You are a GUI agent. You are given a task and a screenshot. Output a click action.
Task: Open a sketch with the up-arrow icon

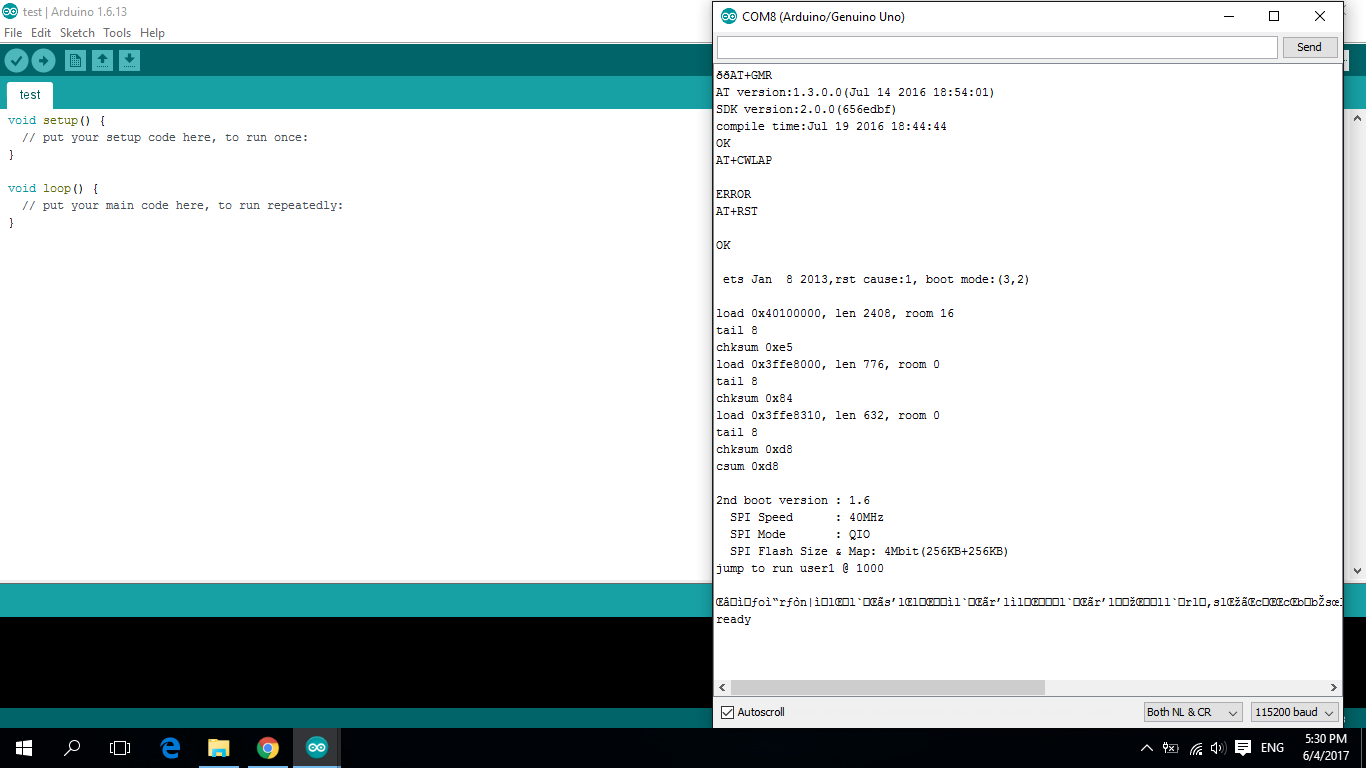102,61
